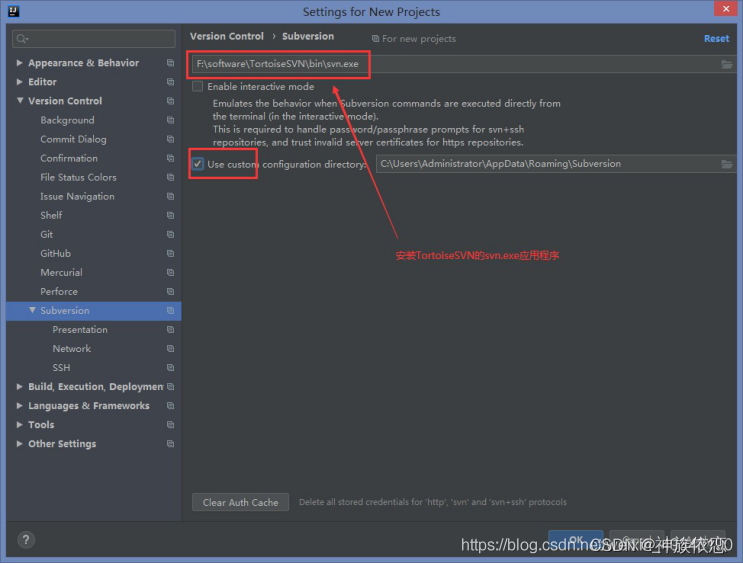
Task: Open Mercurial settings page
Action: 61,273
